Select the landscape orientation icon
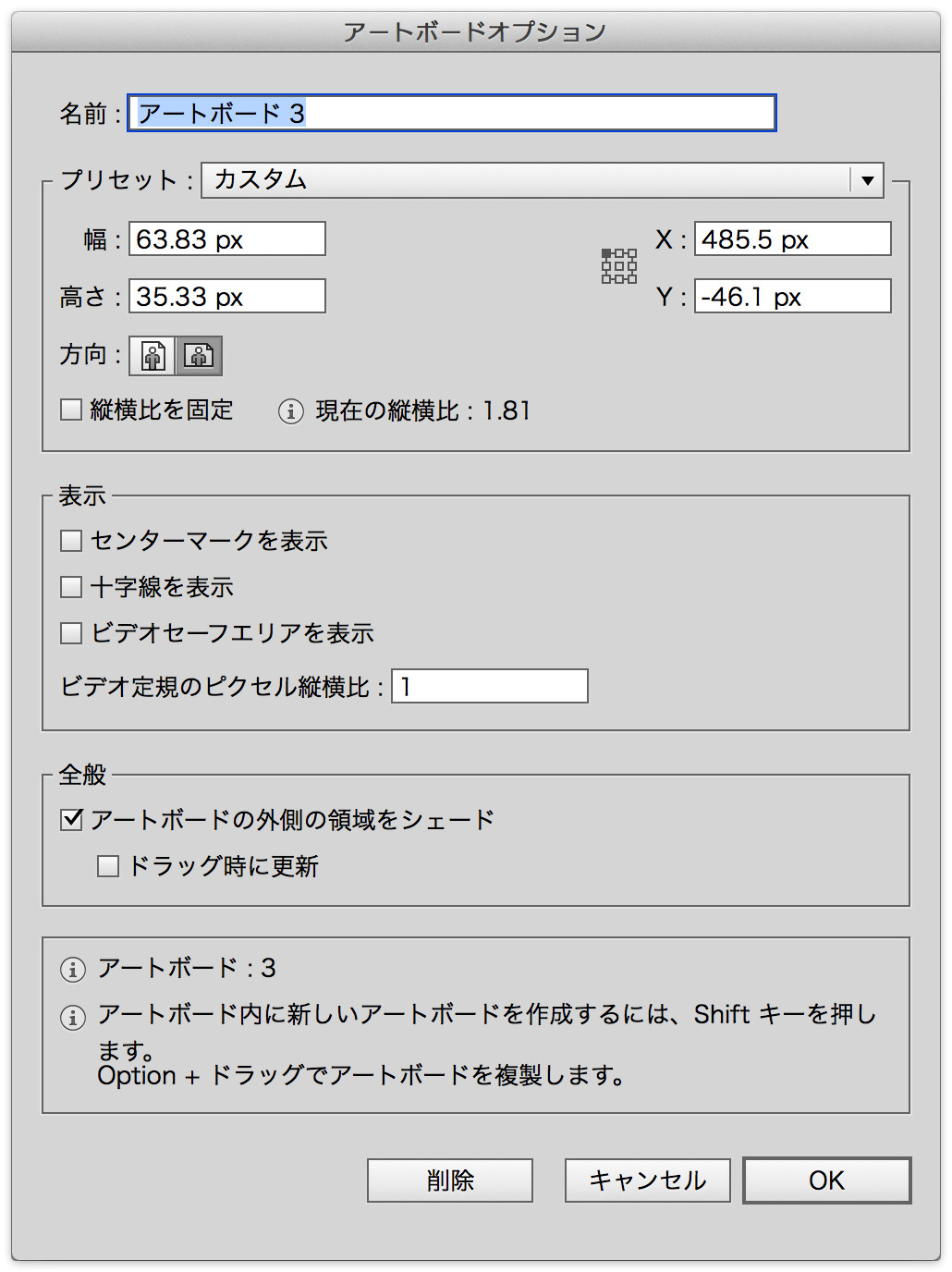The height and width of the screenshot is (1272, 952). click(x=199, y=356)
